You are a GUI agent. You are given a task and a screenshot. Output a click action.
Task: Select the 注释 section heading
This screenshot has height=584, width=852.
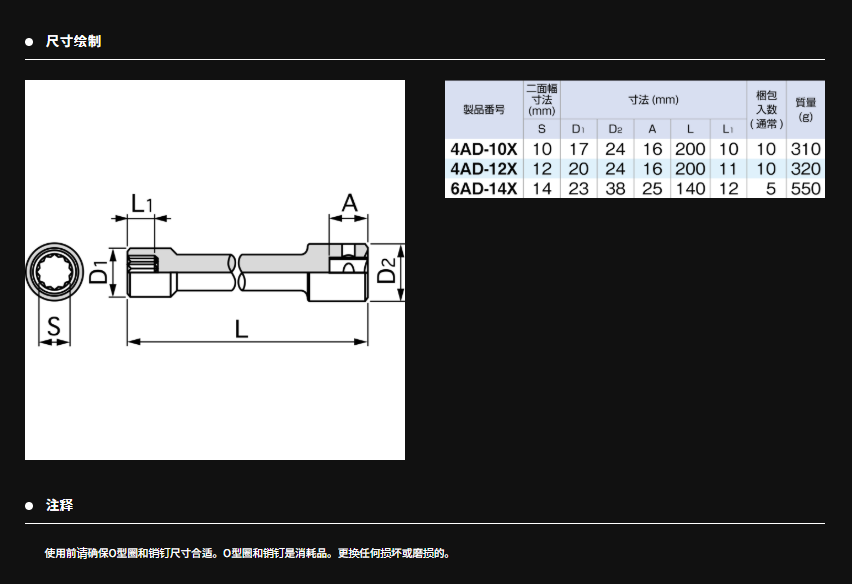point(60,506)
